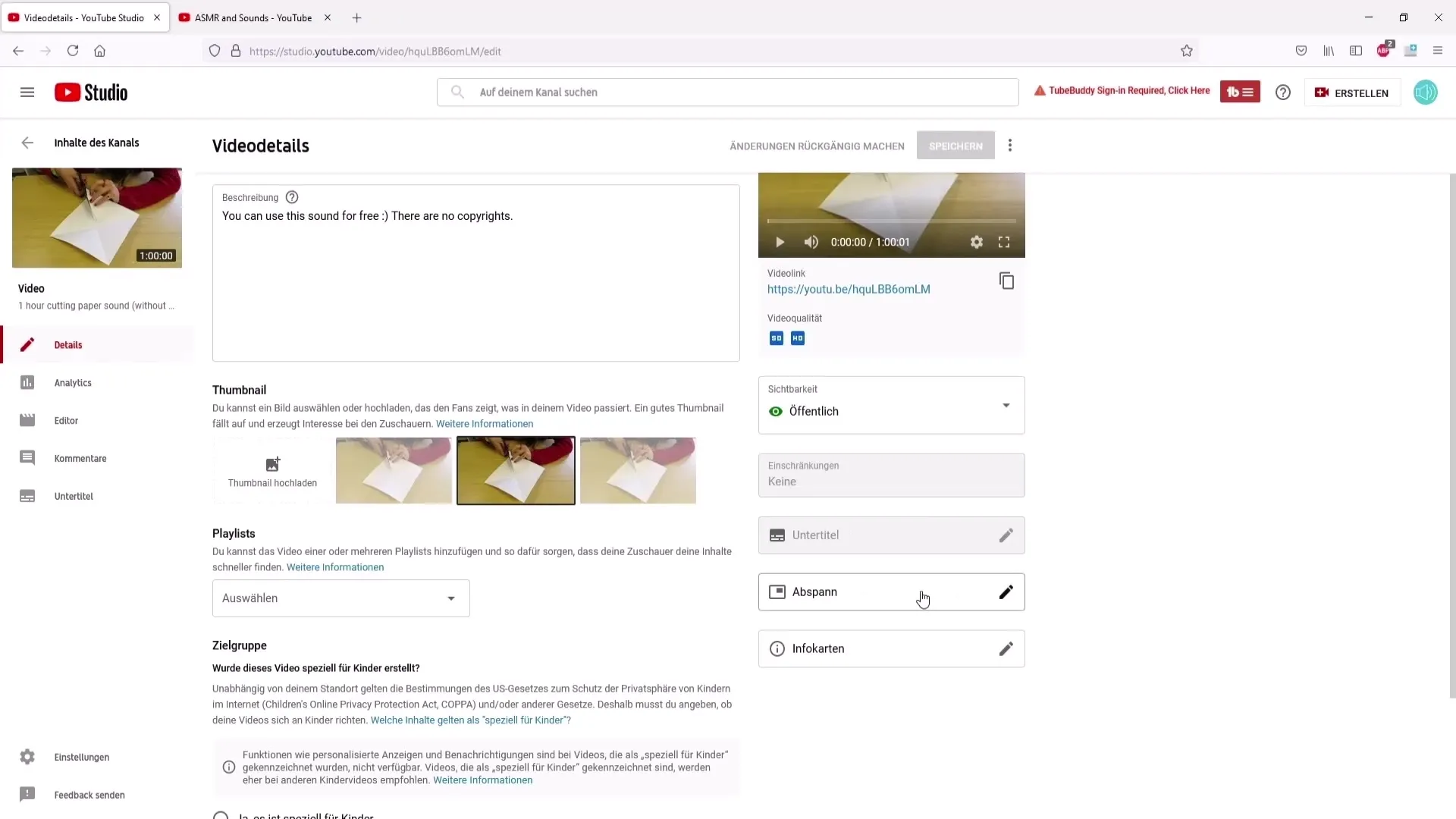This screenshot has width=1456, height=819.
Task: Click SPEICHERN button
Action: pos(956,146)
